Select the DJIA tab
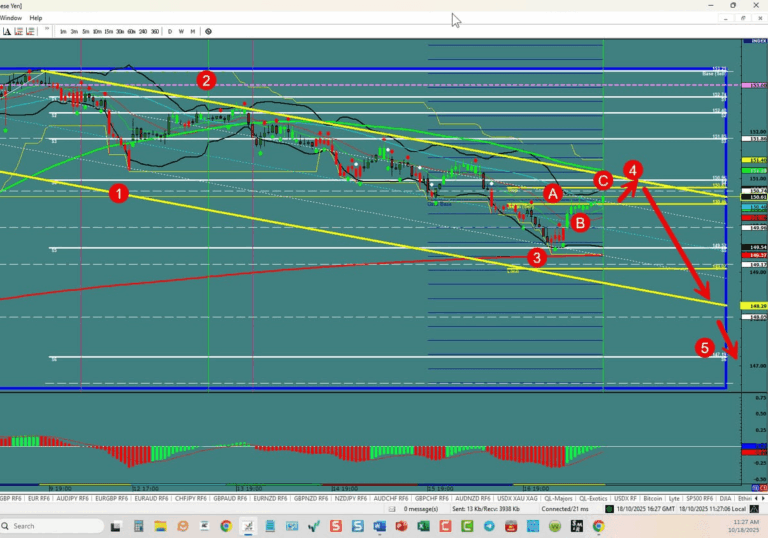Viewport: 768px width, 538px height. click(x=725, y=498)
